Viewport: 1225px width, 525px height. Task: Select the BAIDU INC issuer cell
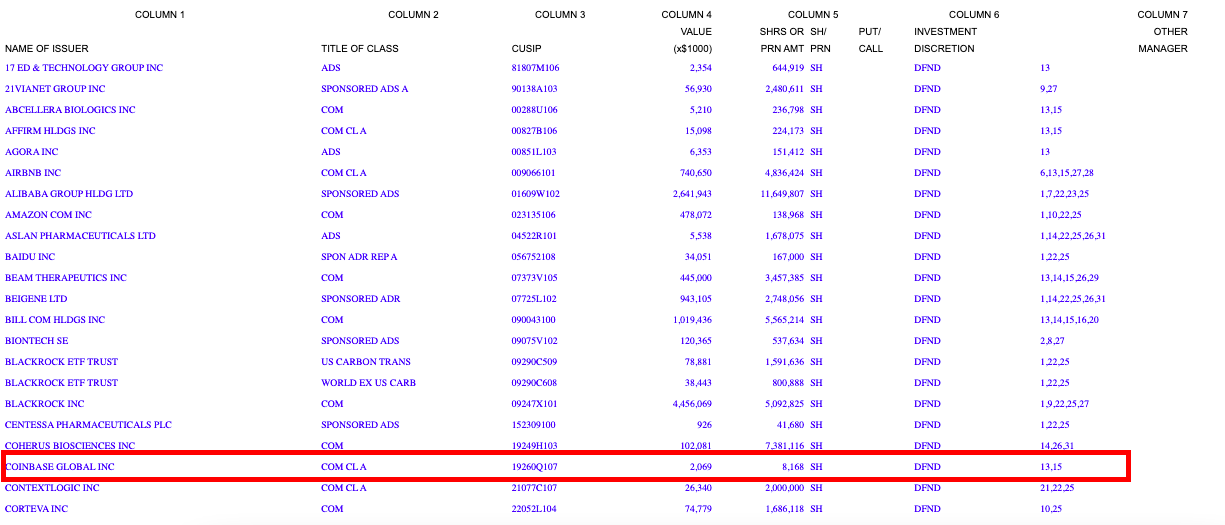(x=30, y=257)
